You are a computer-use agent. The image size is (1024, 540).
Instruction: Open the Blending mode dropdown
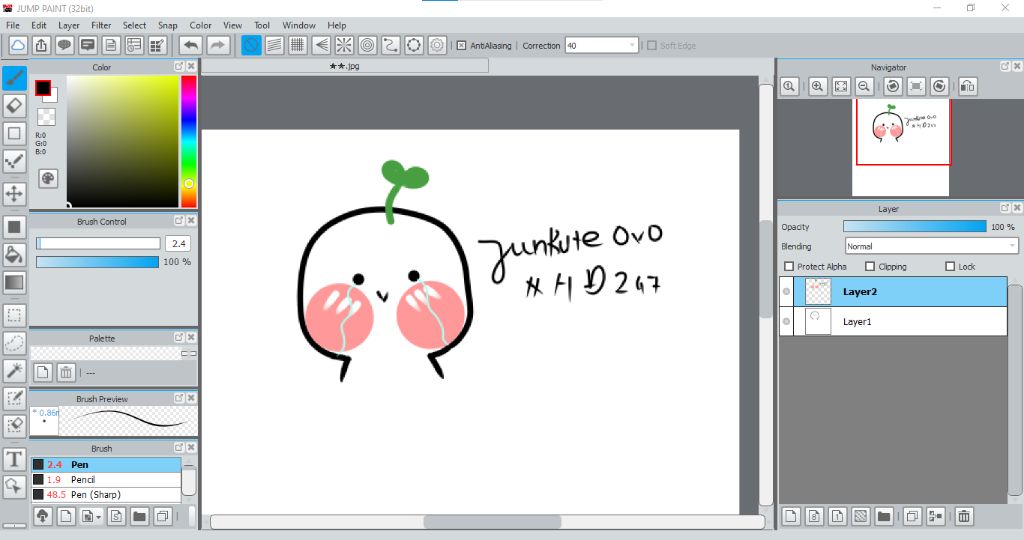(x=1012, y=246)
